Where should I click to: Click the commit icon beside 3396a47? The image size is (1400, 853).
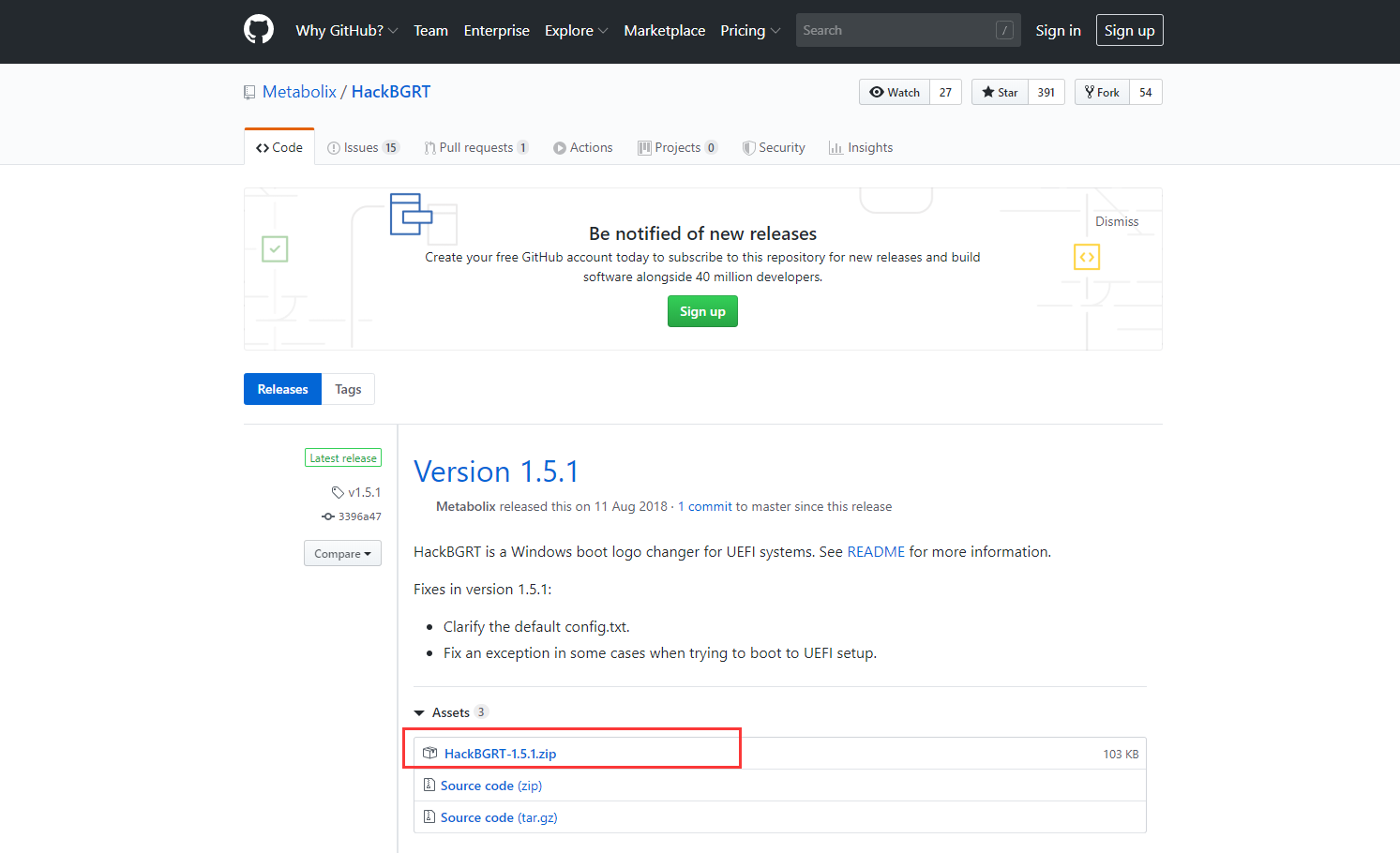[x=328, y=516]
